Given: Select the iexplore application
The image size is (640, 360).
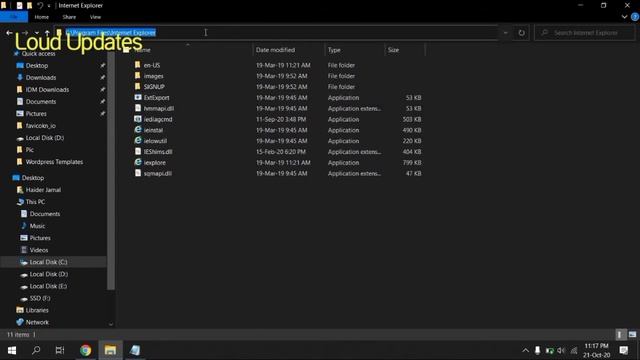Looking at the screenshot, I should (155, 162).
